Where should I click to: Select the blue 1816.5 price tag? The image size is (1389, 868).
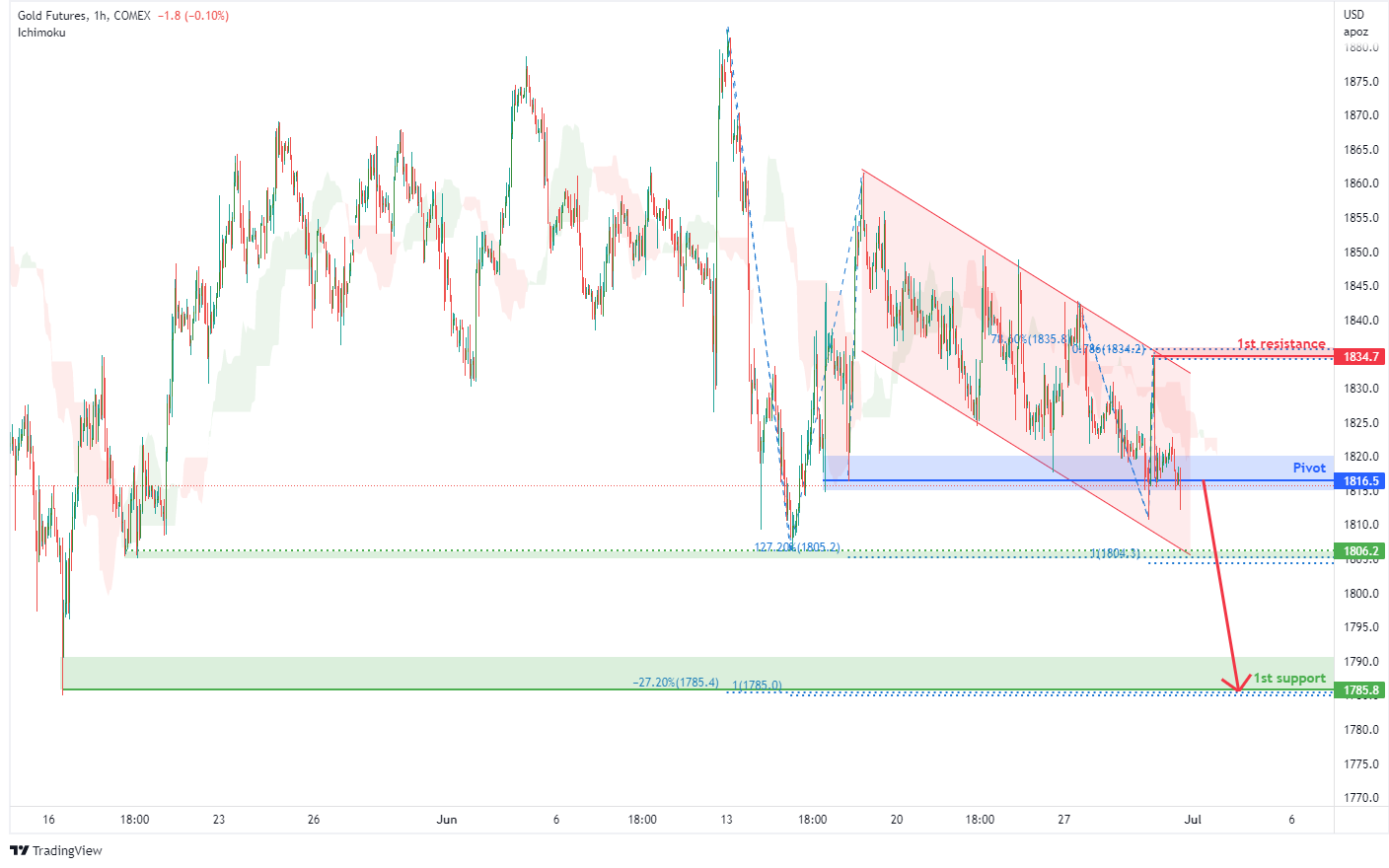pyautogui.click(x=1359, y=481)
